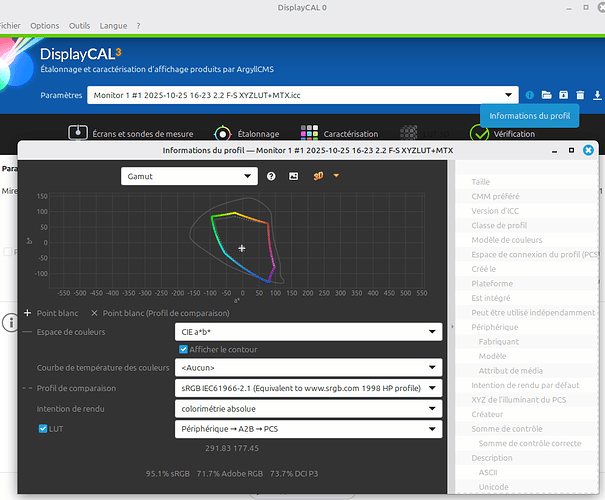Click the download arrow icon
Screen dimensions: 605x500
click(597, 95)
